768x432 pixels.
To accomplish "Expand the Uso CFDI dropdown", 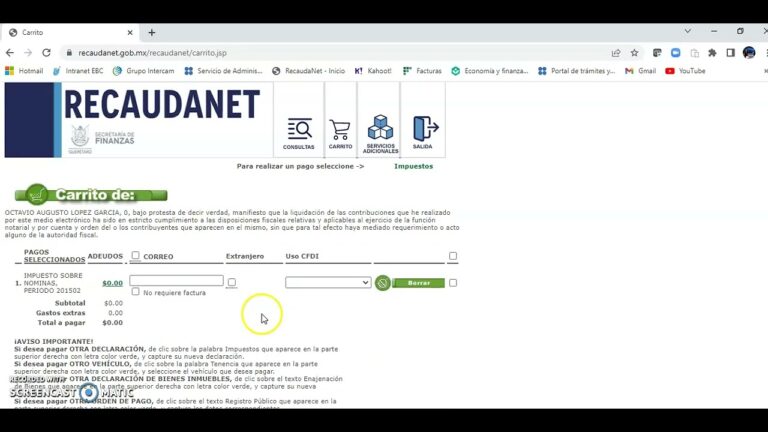I will tap(328, 282).
